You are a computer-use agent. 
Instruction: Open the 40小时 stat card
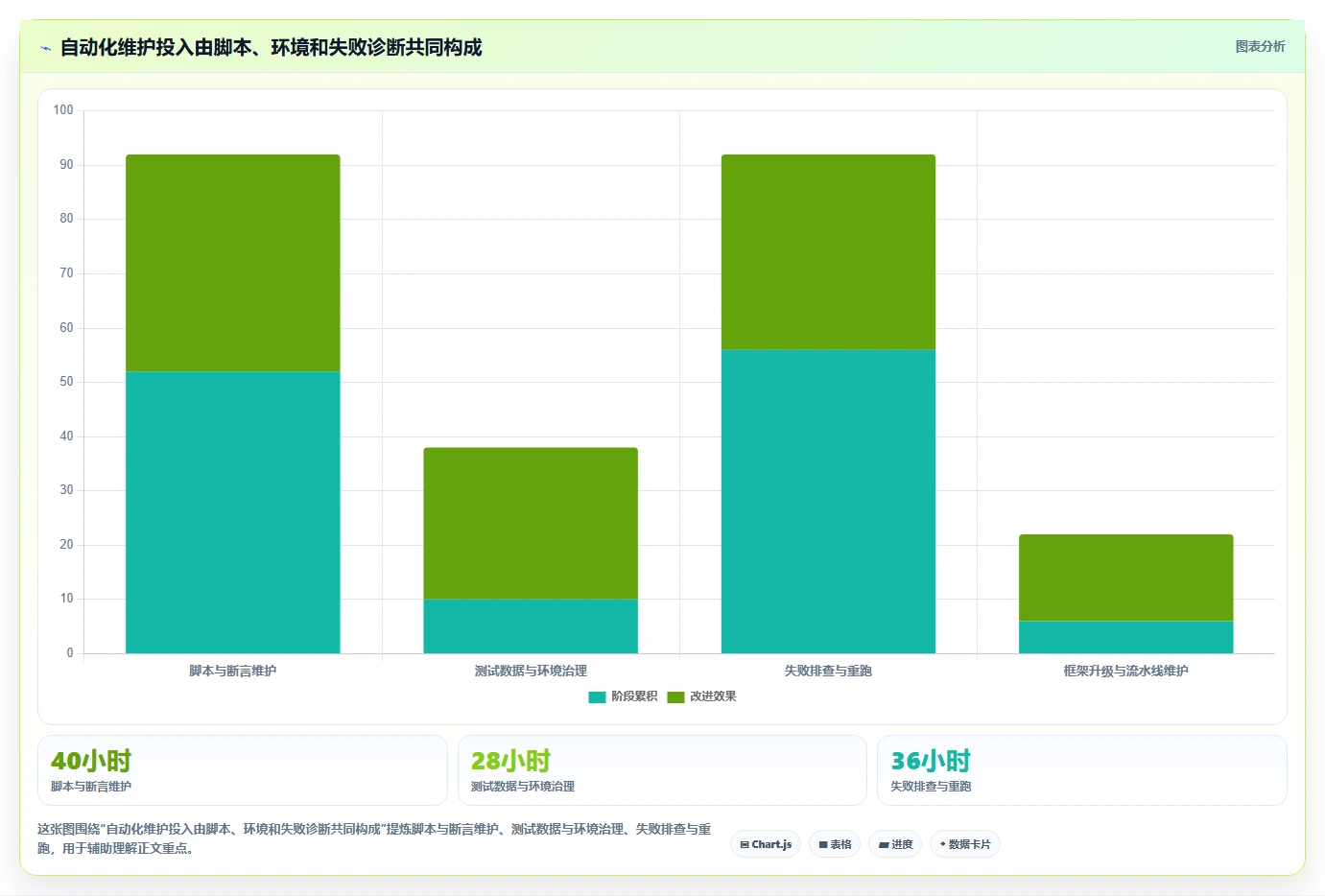(x=243, y=770)
